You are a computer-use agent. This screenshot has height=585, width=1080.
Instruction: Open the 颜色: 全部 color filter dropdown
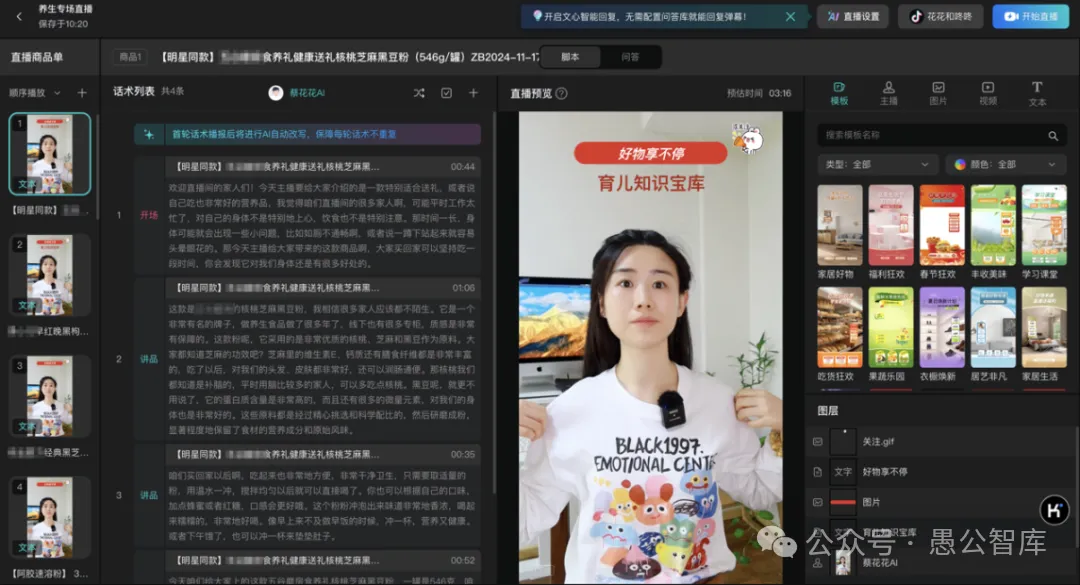[x=1006, y=164]
